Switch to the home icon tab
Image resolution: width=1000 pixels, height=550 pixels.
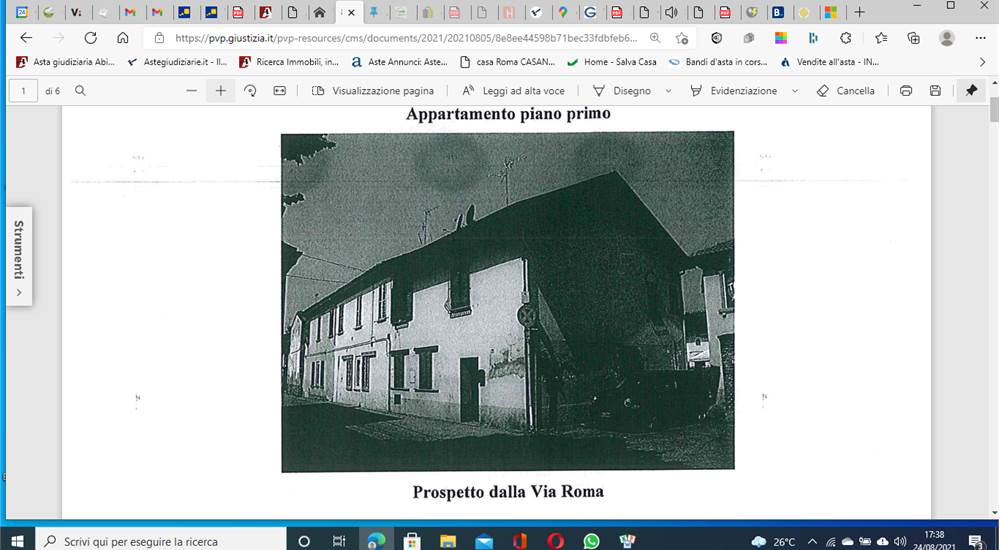(x=320, y=11)
